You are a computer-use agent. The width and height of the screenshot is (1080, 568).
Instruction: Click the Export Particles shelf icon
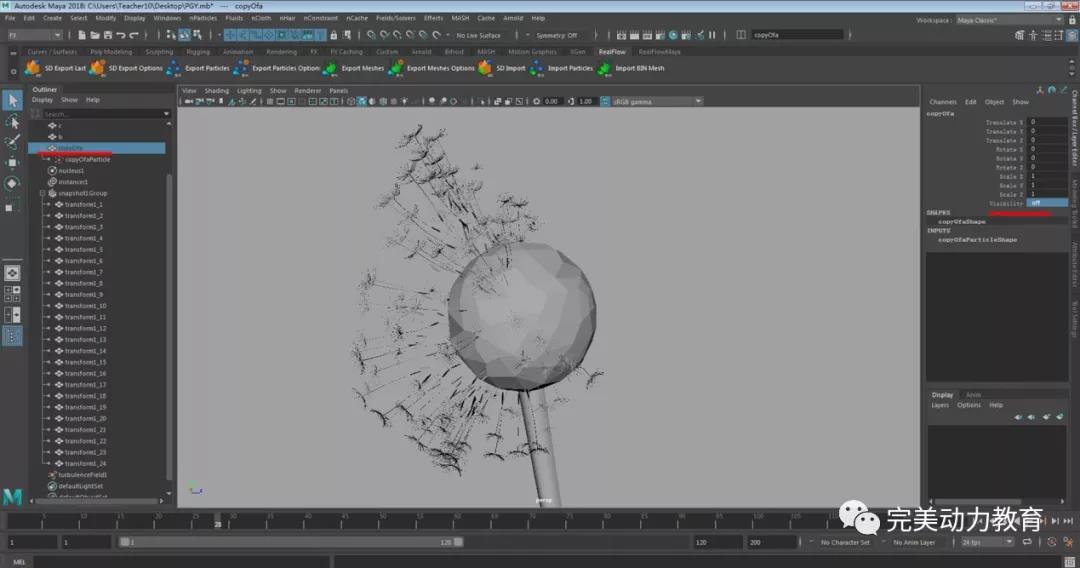[174, 68]
